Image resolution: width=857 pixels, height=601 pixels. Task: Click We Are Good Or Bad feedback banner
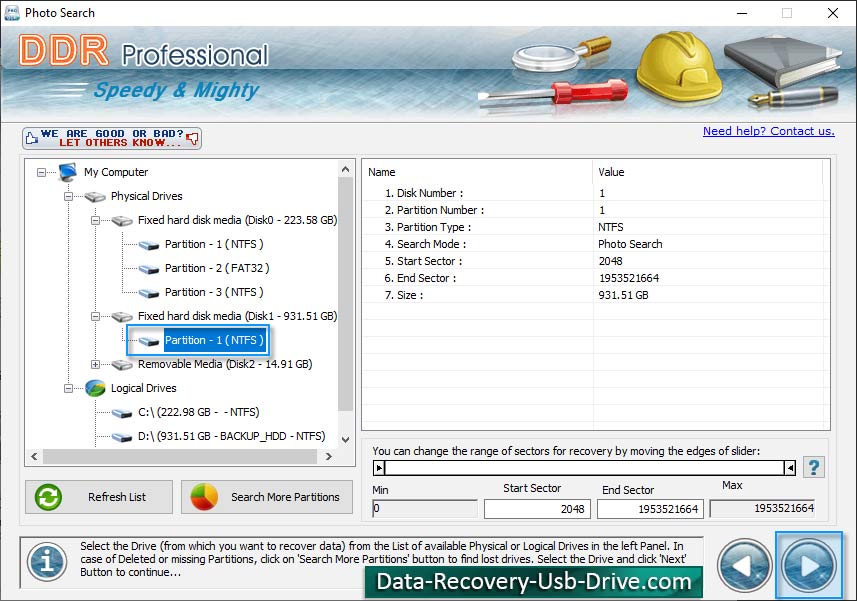[112, 138]
